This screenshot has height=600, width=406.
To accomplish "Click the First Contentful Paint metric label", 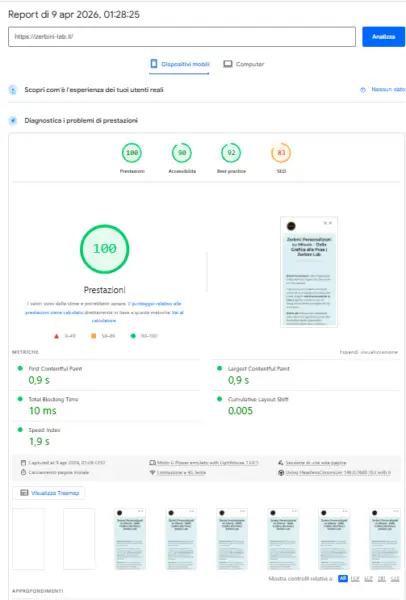I will coord(55,368).
